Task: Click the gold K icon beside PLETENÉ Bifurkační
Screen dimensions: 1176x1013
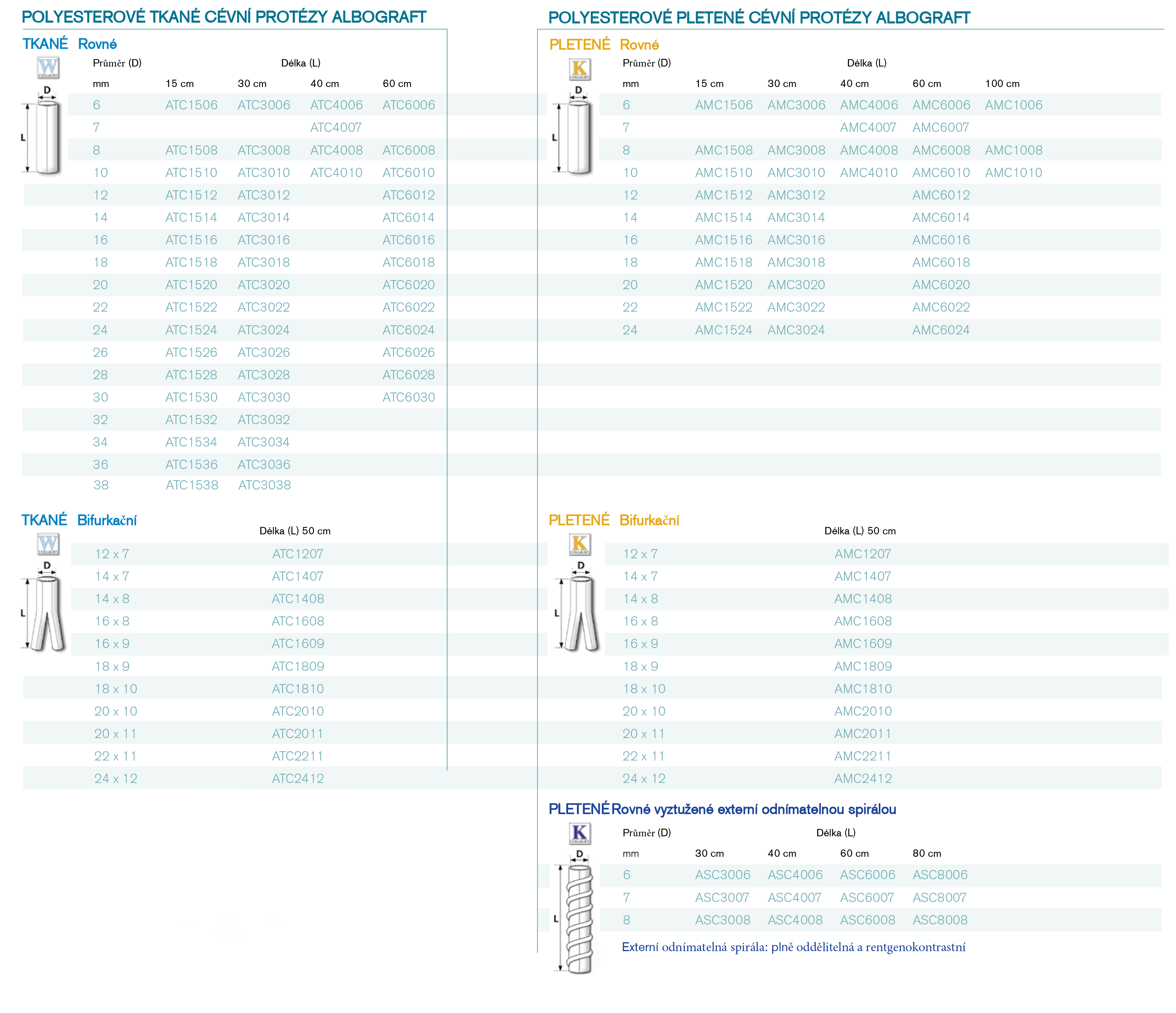Action: point(579,544)
